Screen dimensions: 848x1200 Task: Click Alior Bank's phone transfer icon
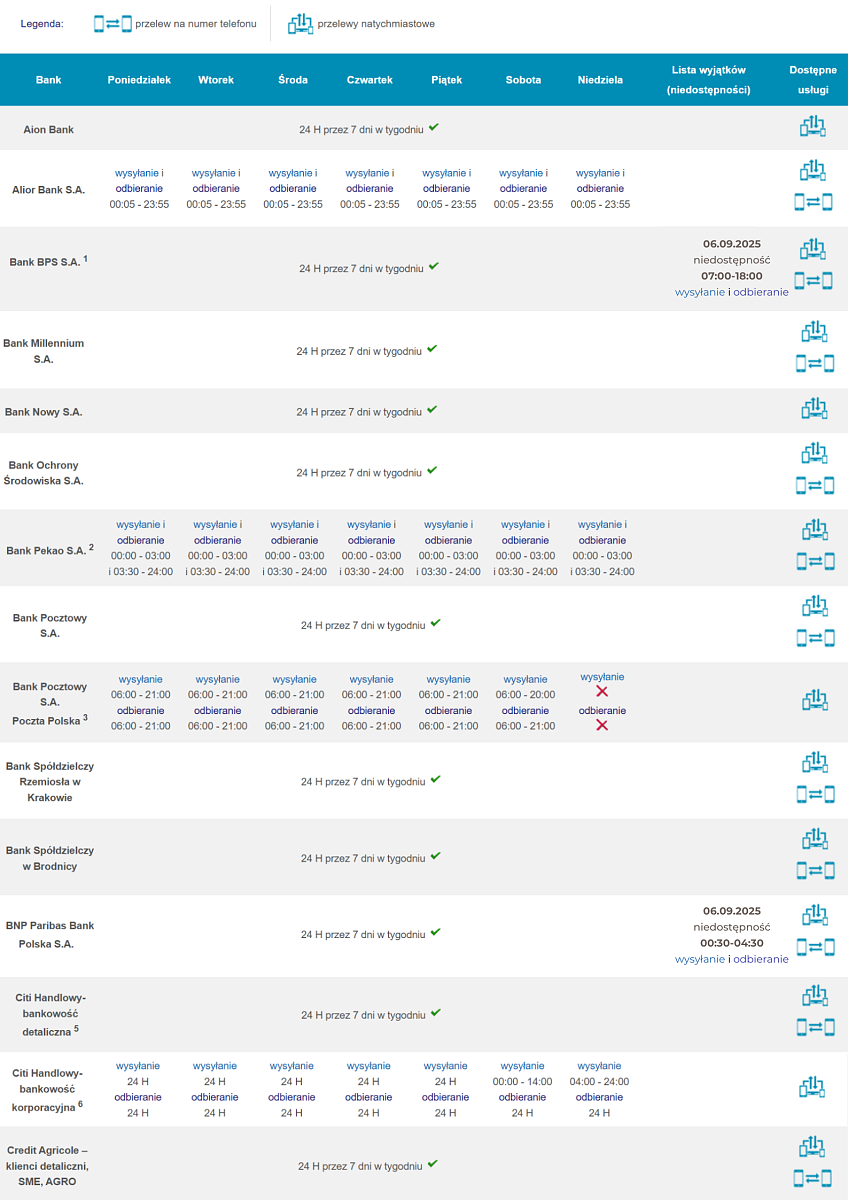[814, 202]
